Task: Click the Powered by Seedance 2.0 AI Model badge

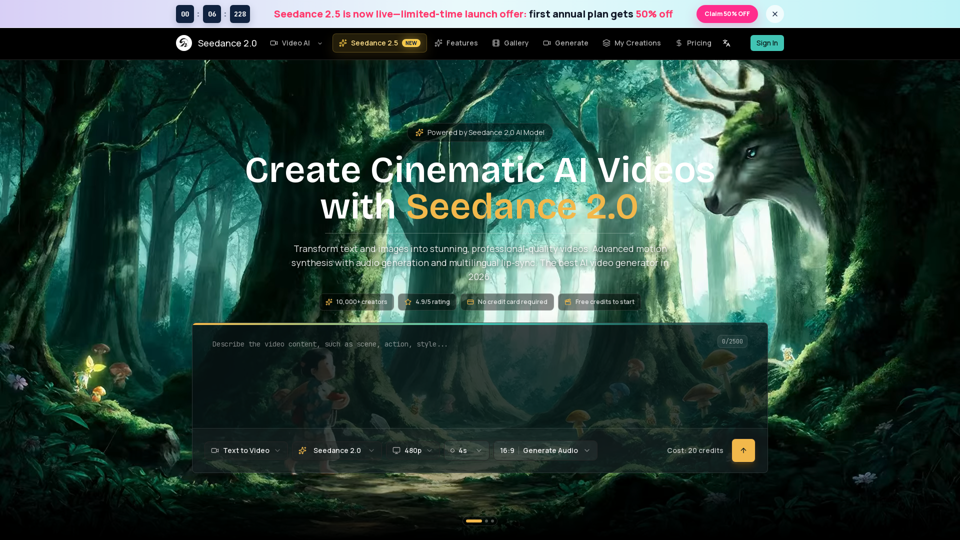Action: click(480, 132)
